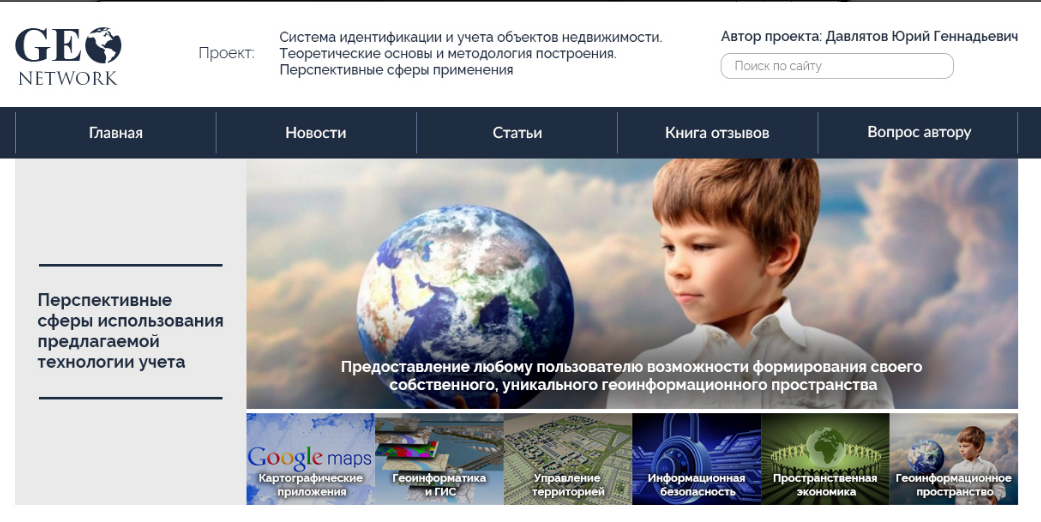The image size is (1041, 522).
Task: Select Картографические приложения thumbnail
Action: (x=311, y=459)
